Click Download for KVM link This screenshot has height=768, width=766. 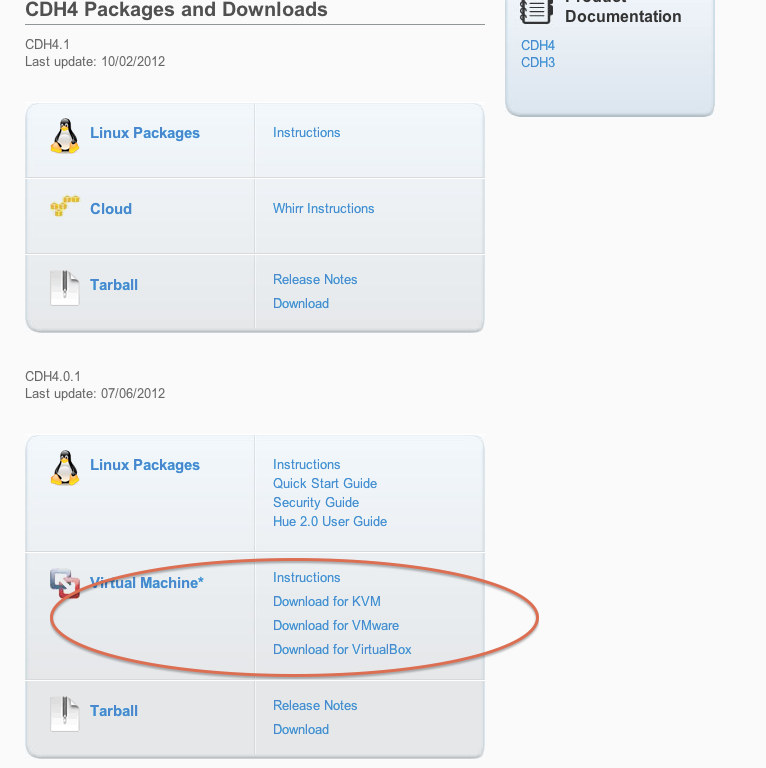tap(327, 601)
